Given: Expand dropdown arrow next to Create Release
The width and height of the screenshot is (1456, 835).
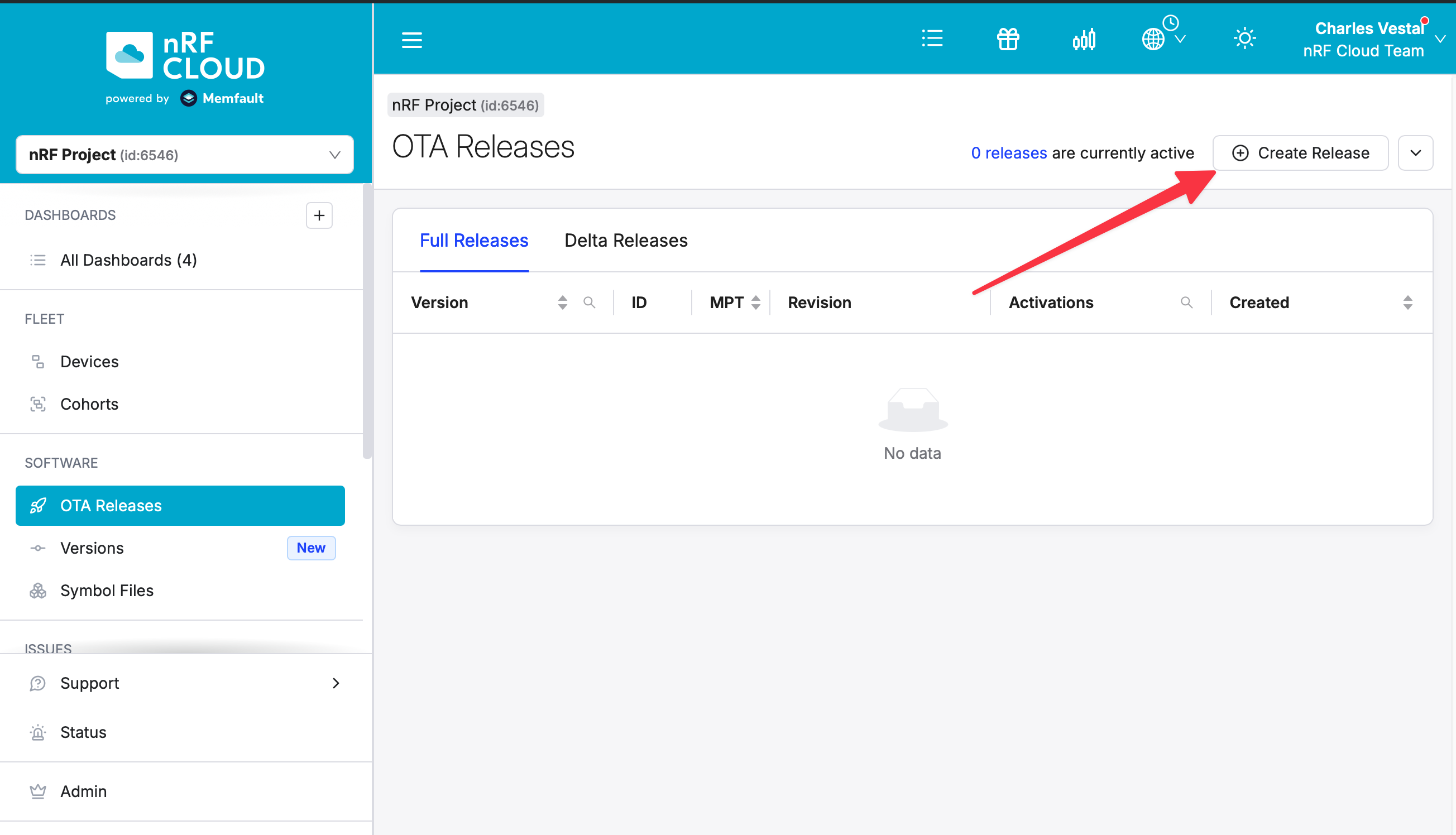Looking at the screenshot, I should [1415, 153].
